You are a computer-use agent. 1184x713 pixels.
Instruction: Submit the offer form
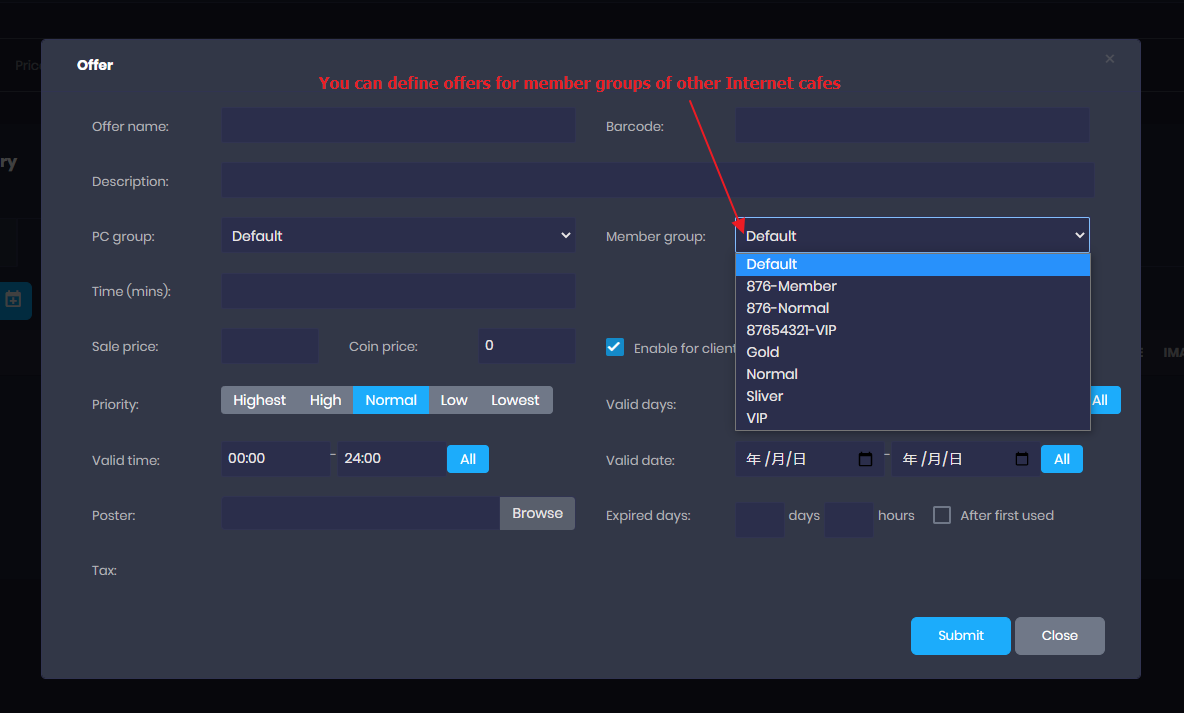[960, 636]
